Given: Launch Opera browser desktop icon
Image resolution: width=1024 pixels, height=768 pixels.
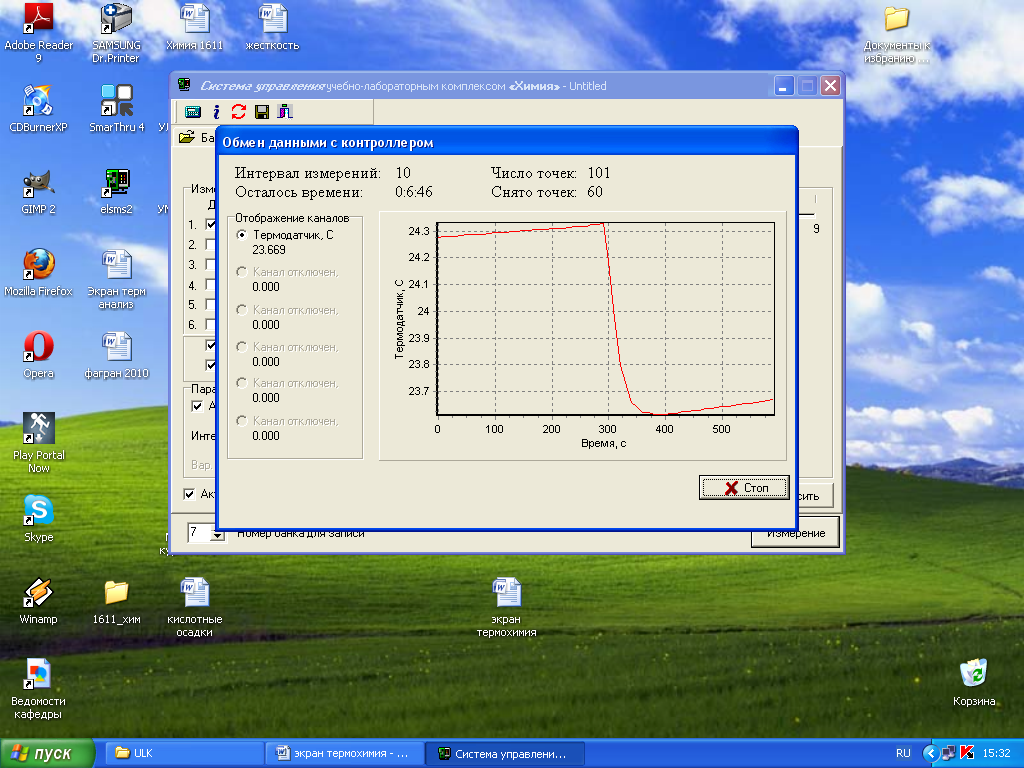Looking at the screenshot, I should (38, 355).
